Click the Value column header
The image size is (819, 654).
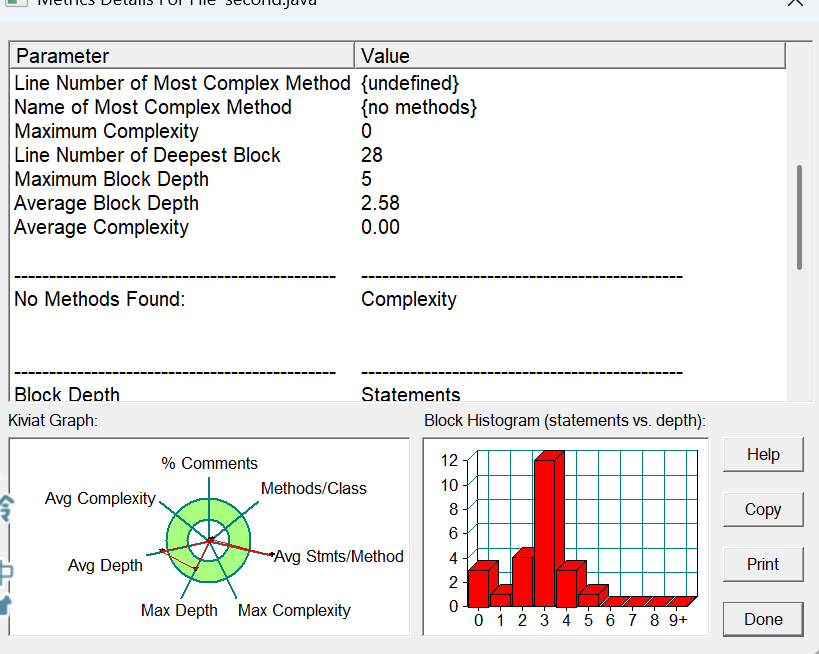tap(570, 56)
